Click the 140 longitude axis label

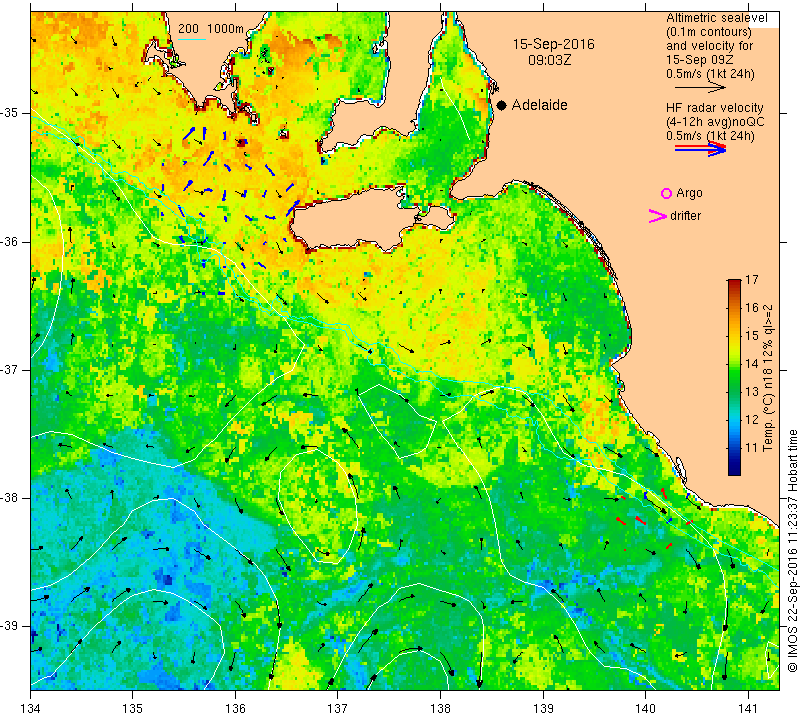[645, 709]
